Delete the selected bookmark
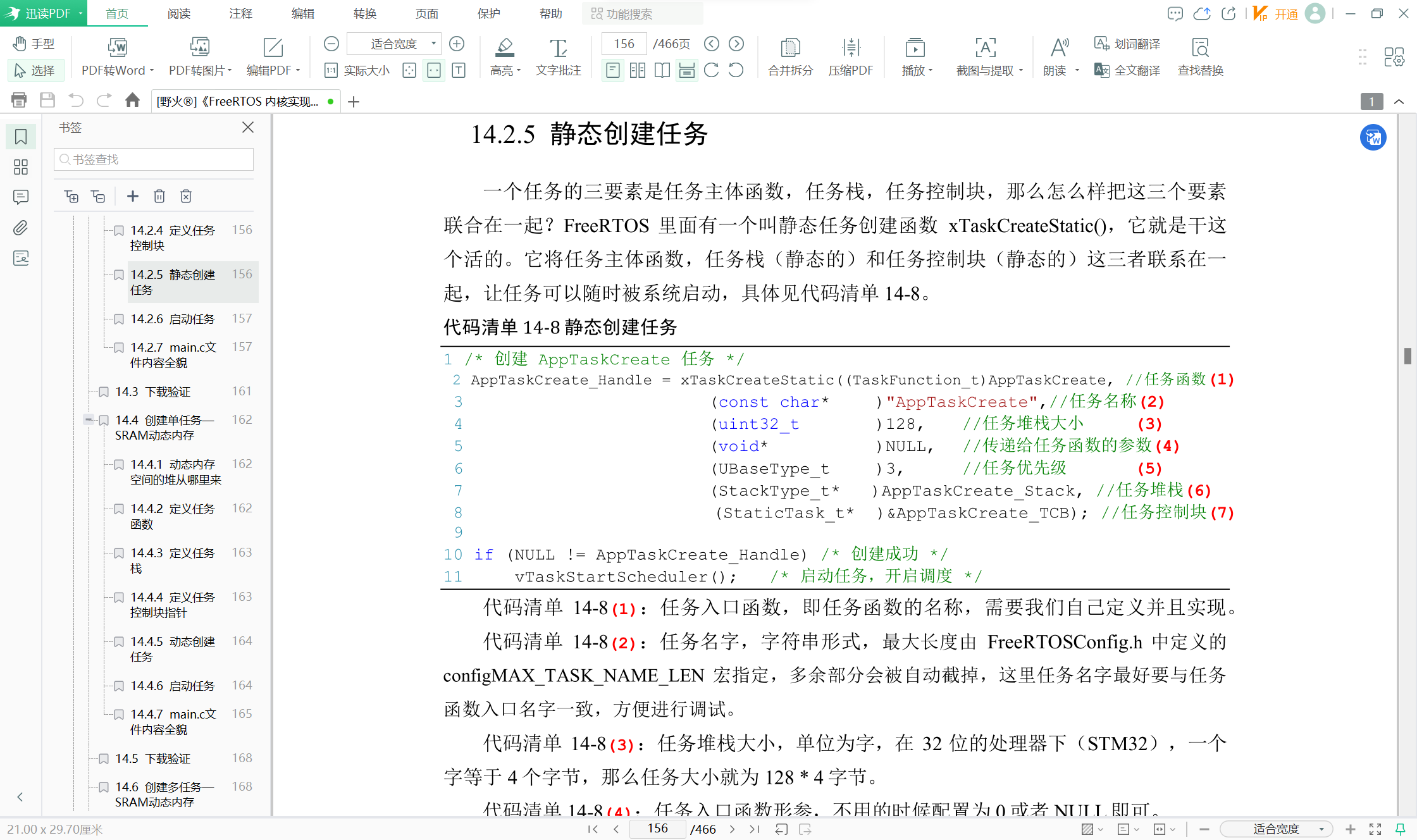Screen dimensions: 1417x840 159,196
